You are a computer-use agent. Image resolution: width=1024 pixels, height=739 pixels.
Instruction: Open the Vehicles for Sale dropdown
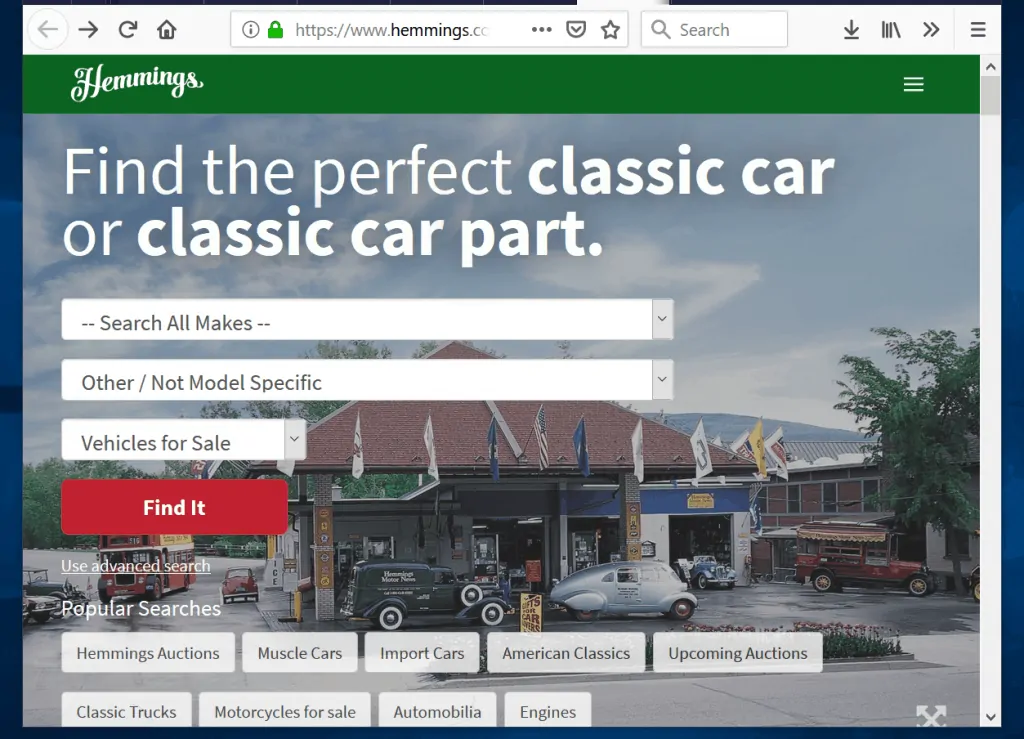184,439
